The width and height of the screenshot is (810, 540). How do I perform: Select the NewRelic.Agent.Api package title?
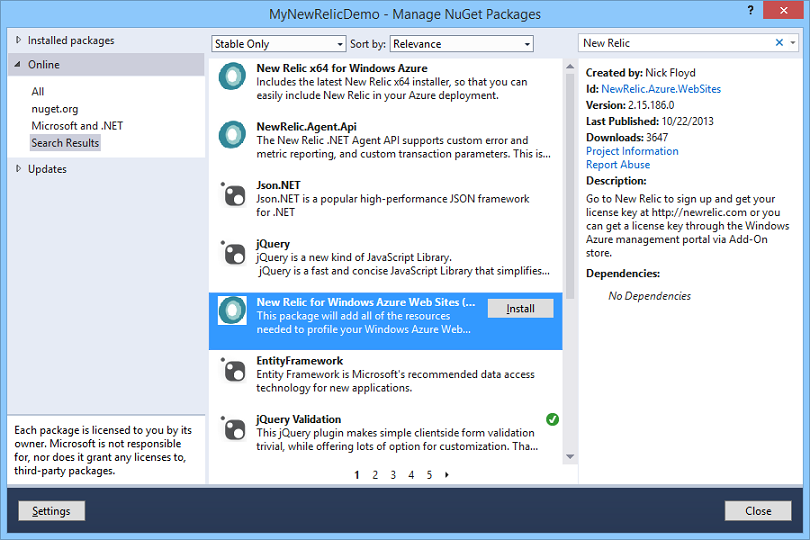coord(306,127)
